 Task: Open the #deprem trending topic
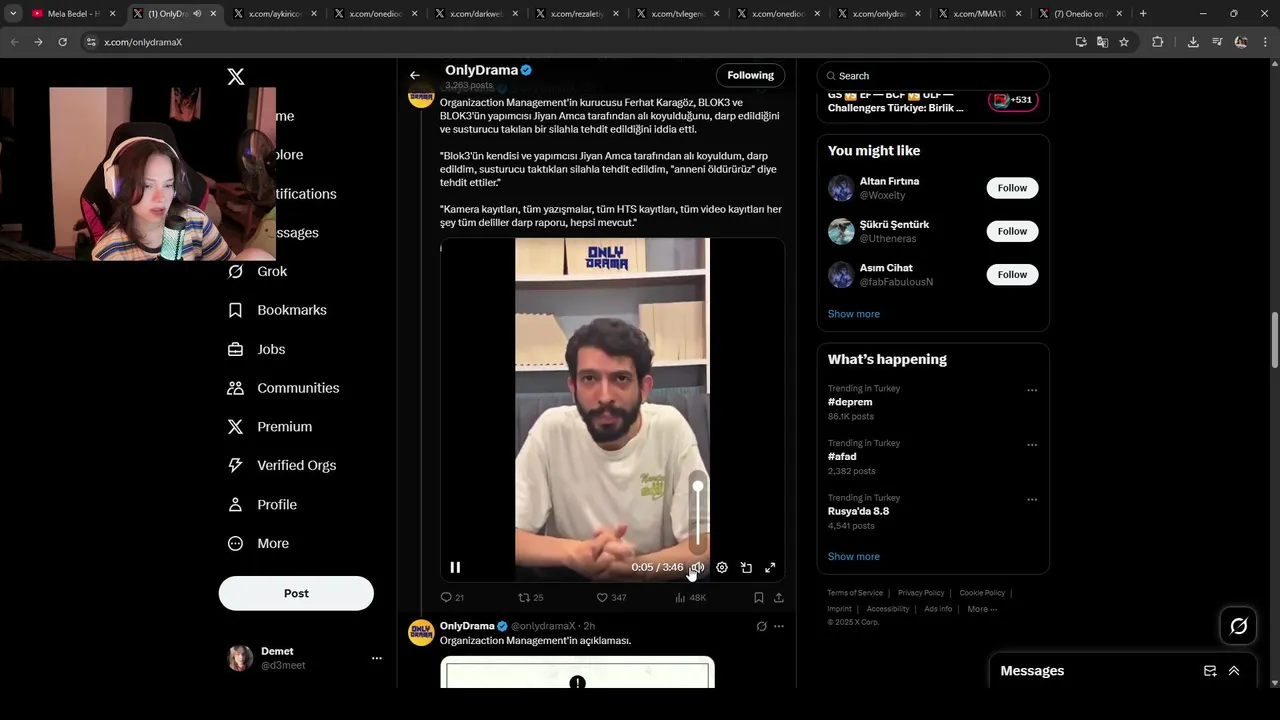[x=850, y=402]
